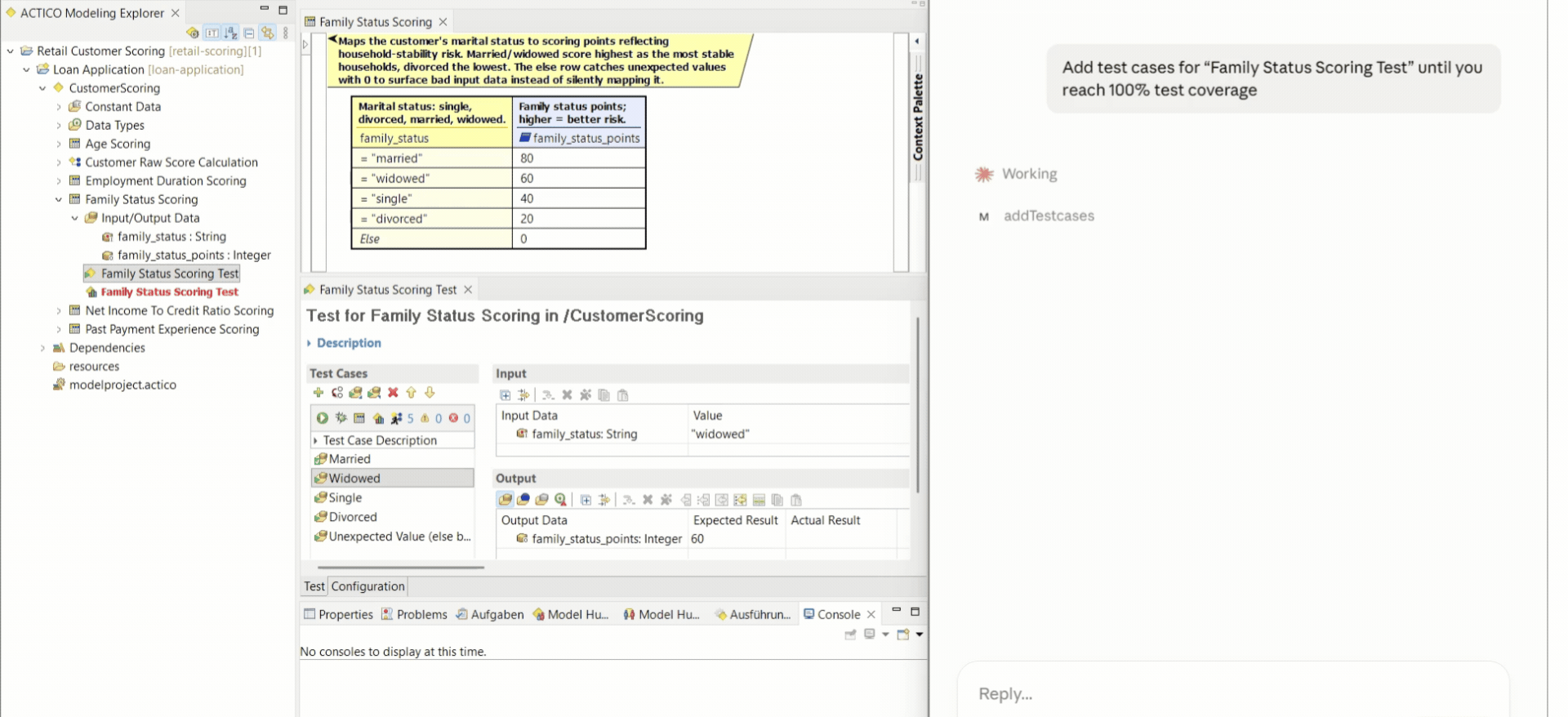Select the Unexpected Value test case
The image size is (1568, 717).
point(393,537)
